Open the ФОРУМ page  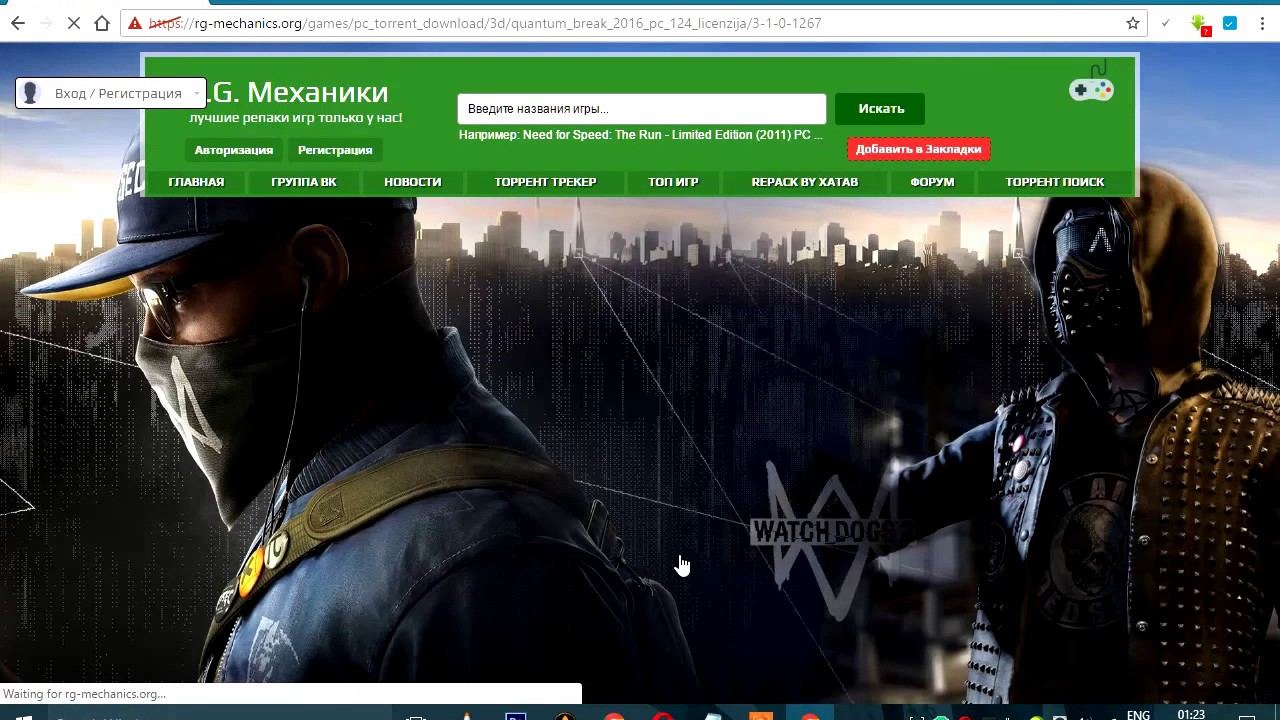coord(932,182)
